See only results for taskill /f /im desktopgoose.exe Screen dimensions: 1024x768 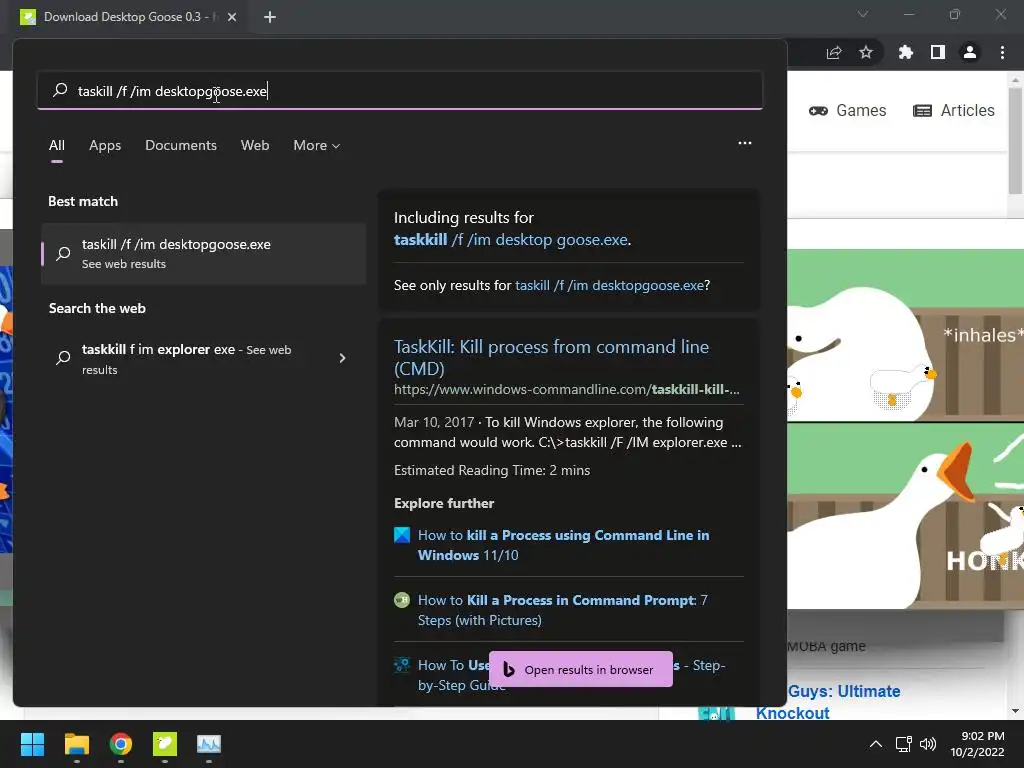(611, 285)
